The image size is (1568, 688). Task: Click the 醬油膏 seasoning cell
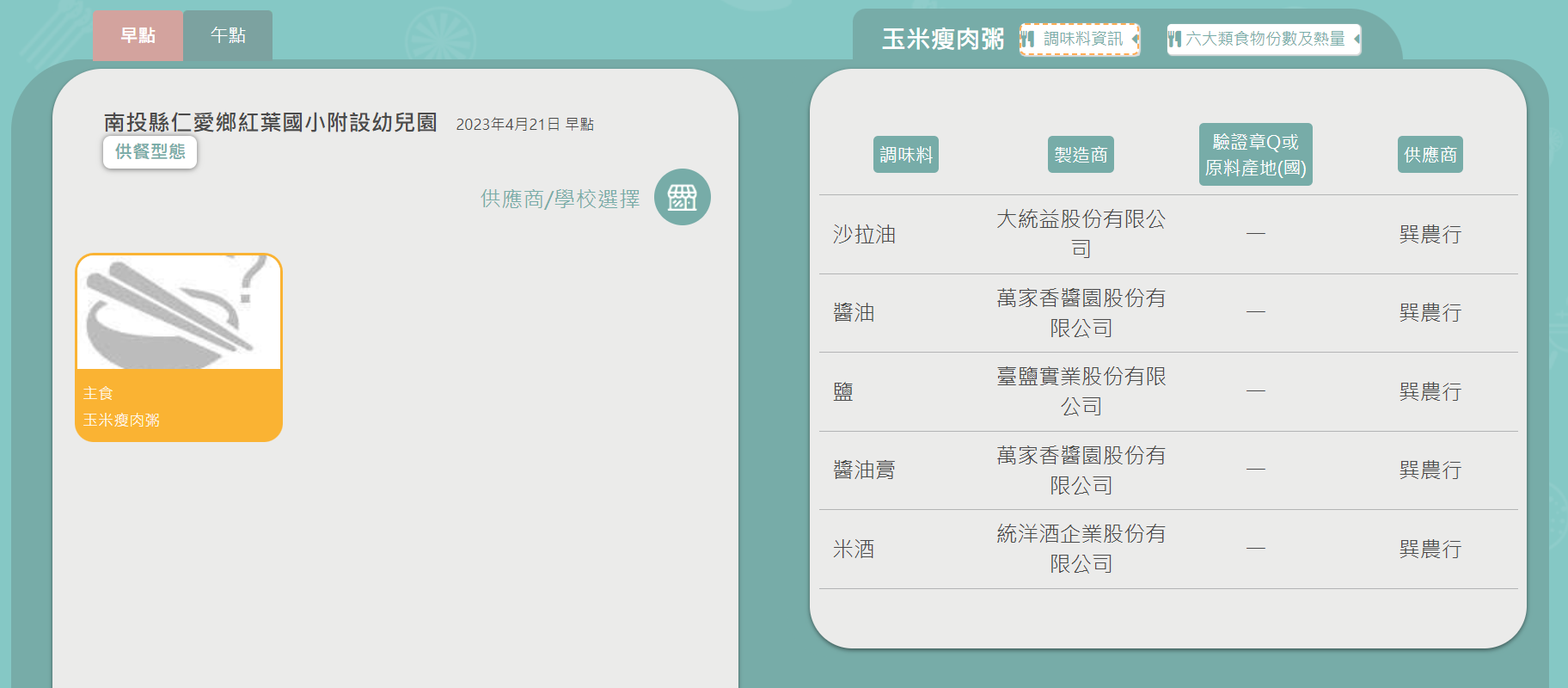[x=864, y=470]
